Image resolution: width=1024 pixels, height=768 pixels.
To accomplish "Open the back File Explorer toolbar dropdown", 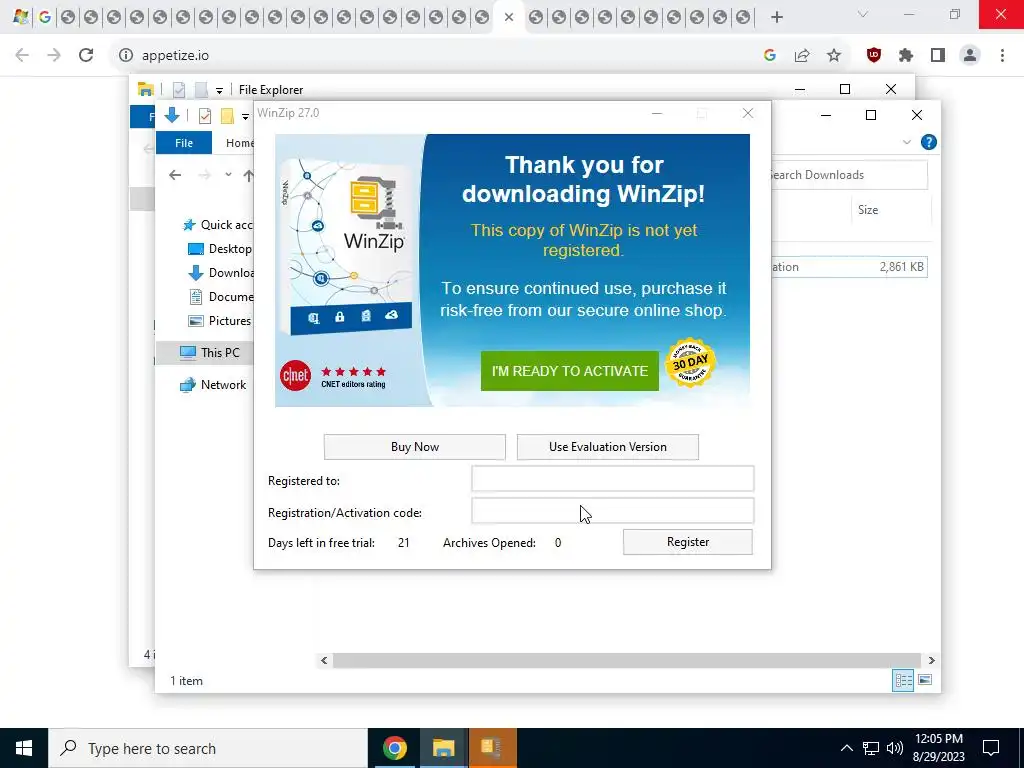I will (x=219, y=90).
